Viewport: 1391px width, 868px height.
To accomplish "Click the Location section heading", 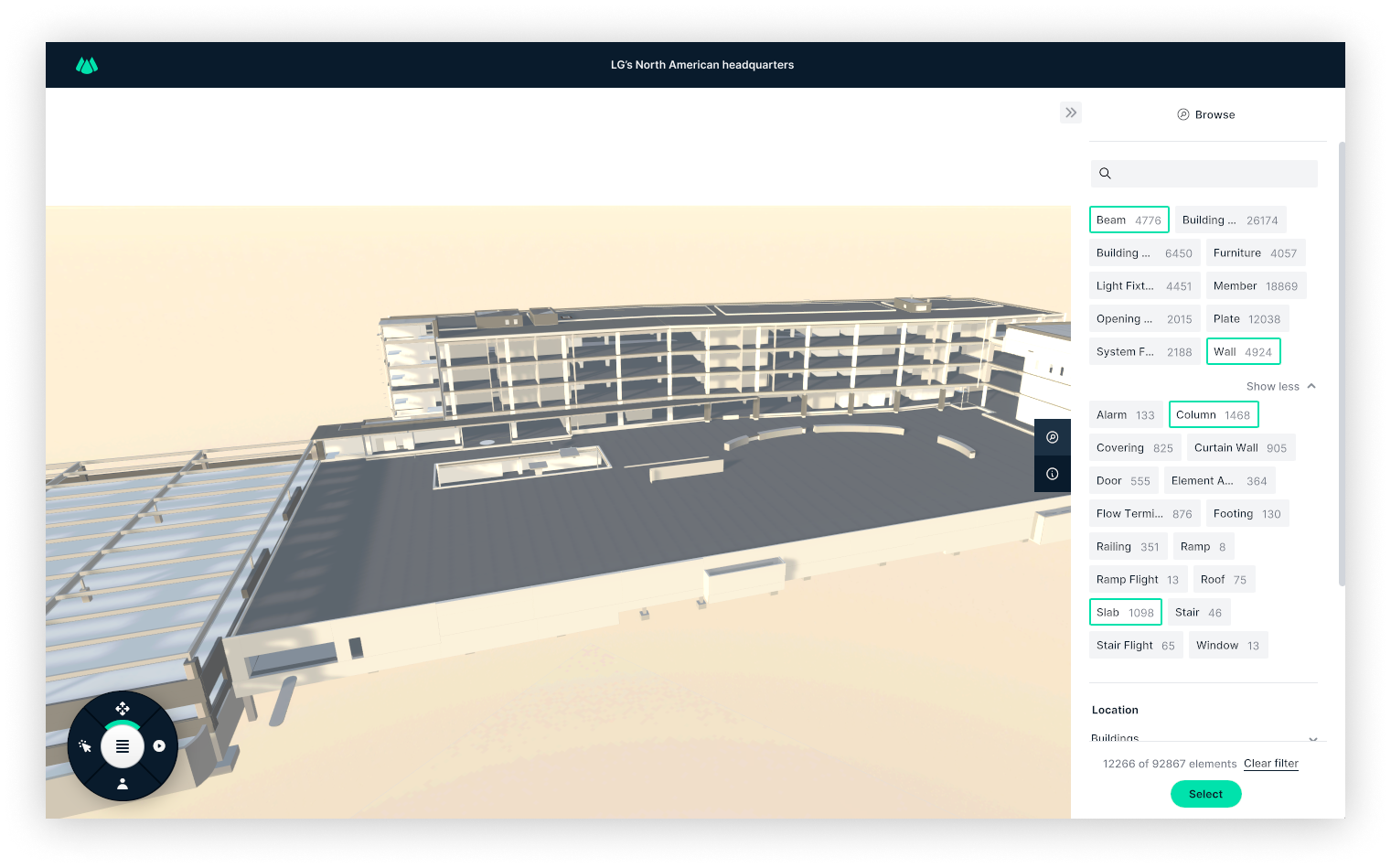I will tap(1115, 710).
